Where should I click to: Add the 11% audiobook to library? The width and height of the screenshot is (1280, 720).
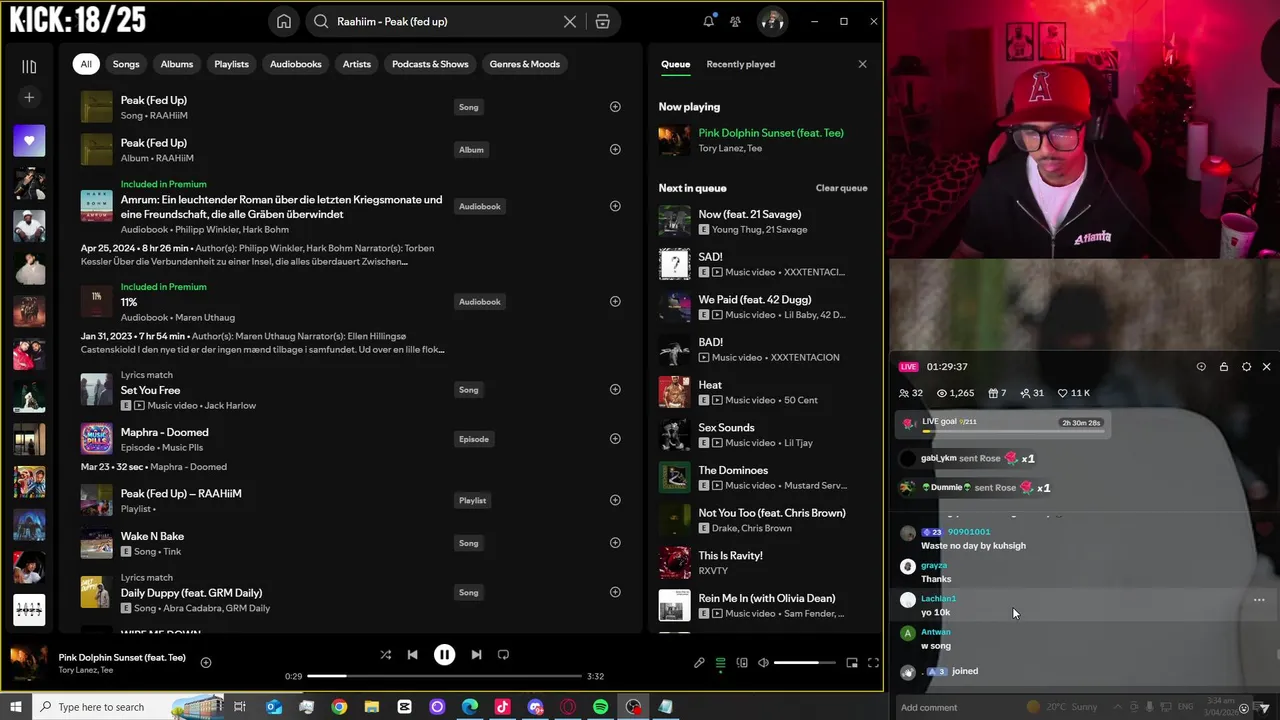click(615, 302)
